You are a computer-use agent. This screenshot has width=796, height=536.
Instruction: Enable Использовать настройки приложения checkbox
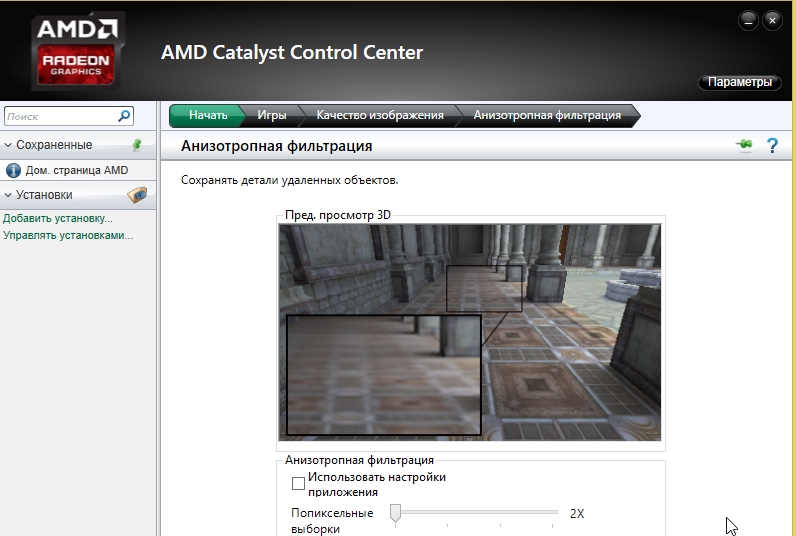point(298,483)
